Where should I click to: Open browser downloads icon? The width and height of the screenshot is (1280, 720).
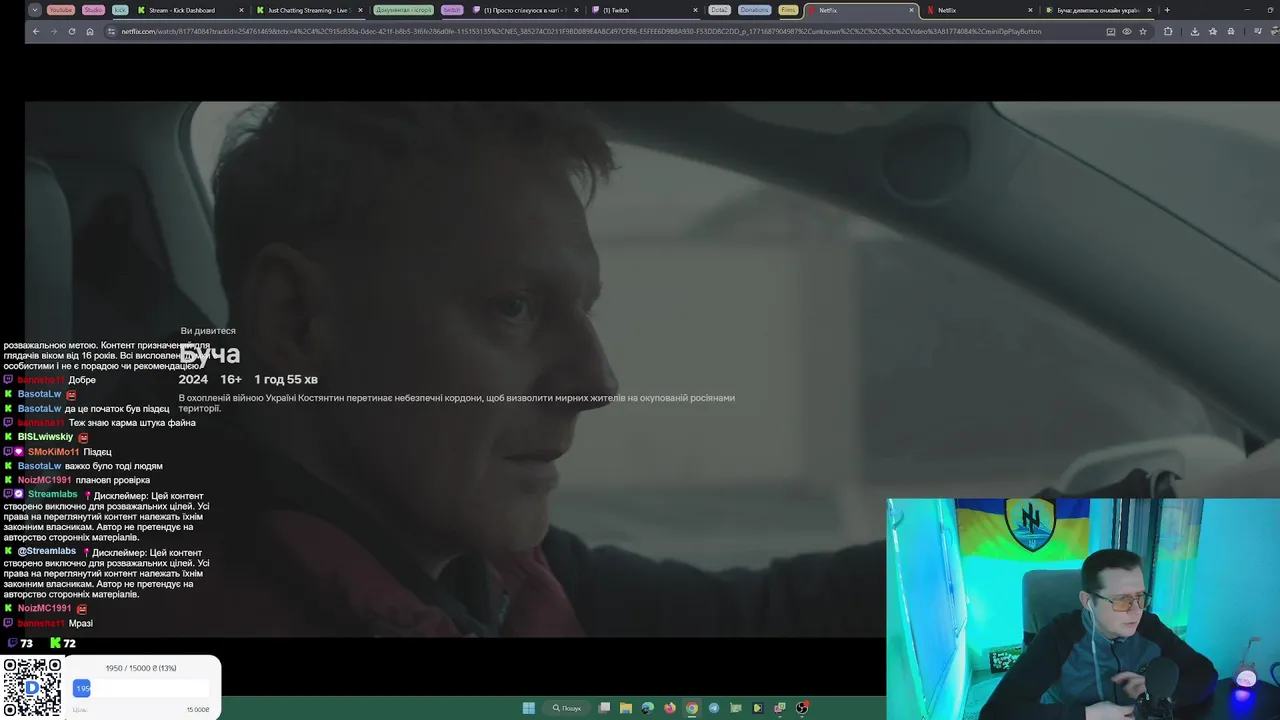1194,31
